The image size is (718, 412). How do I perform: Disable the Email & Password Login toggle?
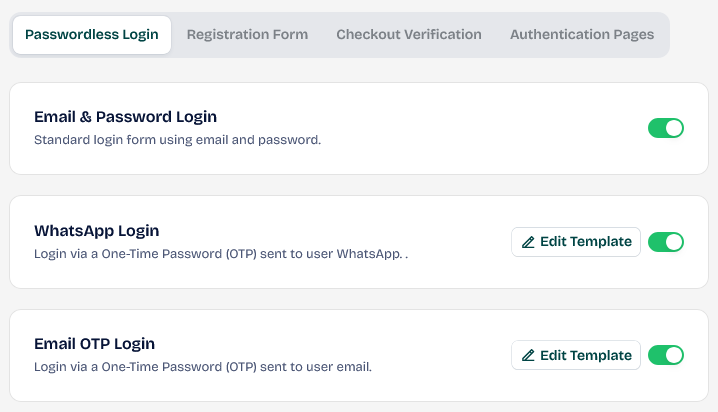click(x=666, y=128)
